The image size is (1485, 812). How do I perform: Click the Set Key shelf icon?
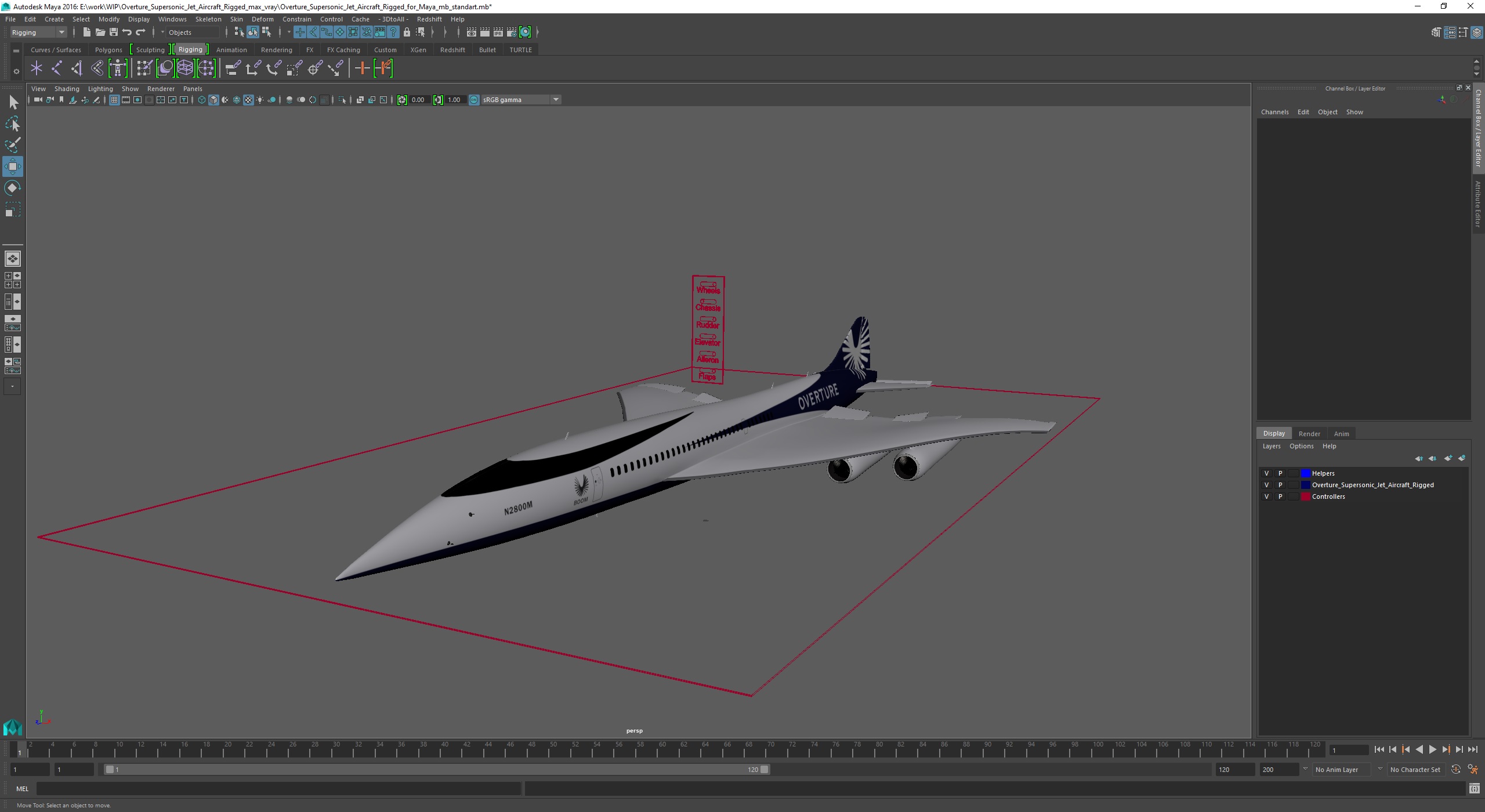click(x=362, y=68)
